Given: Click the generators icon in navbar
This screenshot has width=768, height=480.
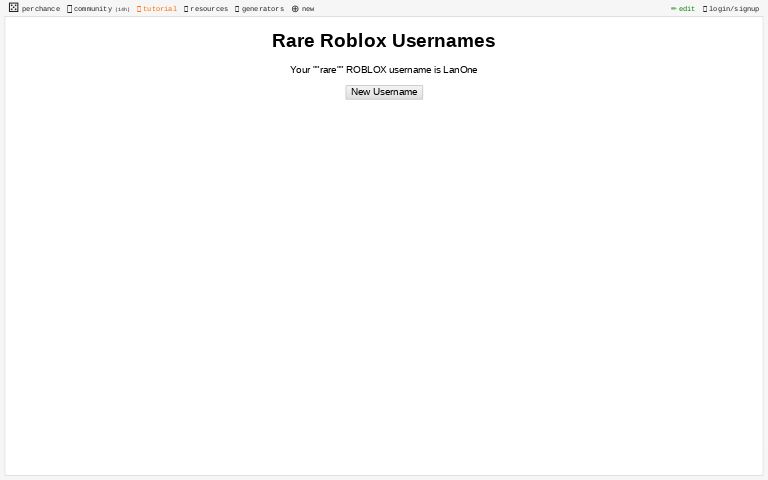Looking at the screenshot, I should pyautogui.click(x=237, y=9).
